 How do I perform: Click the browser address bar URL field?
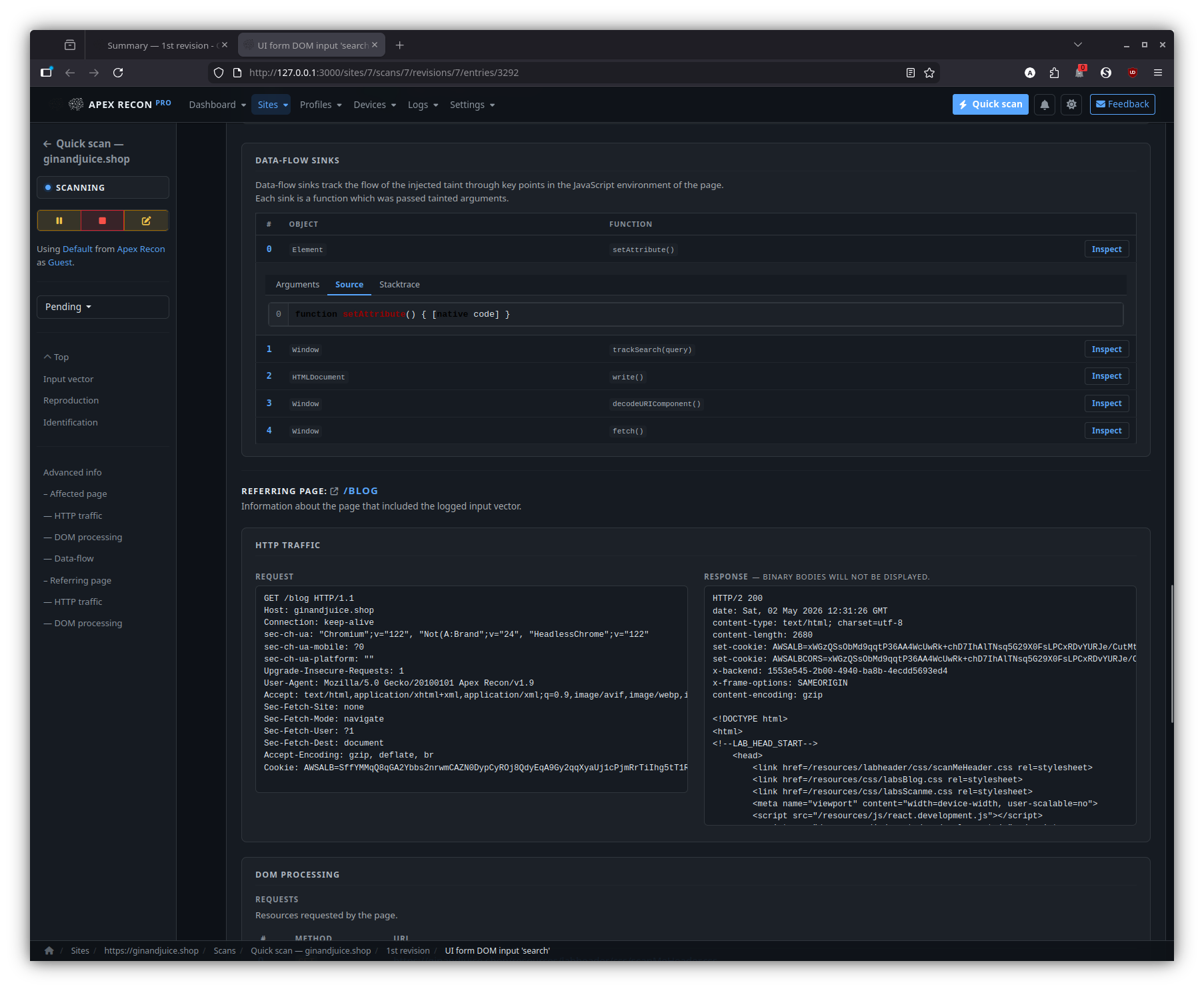573,73
